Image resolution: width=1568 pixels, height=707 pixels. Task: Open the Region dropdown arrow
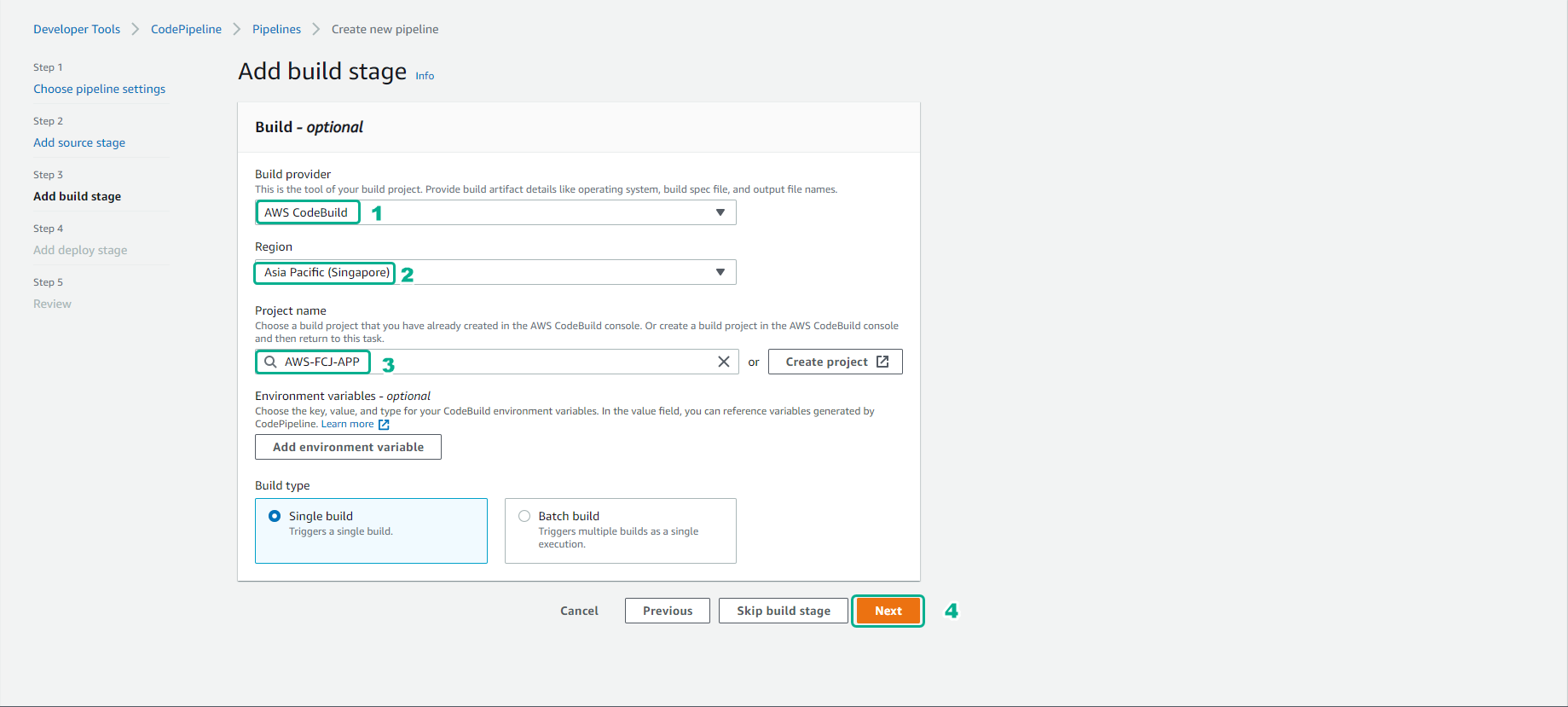(x=720, y=272)
